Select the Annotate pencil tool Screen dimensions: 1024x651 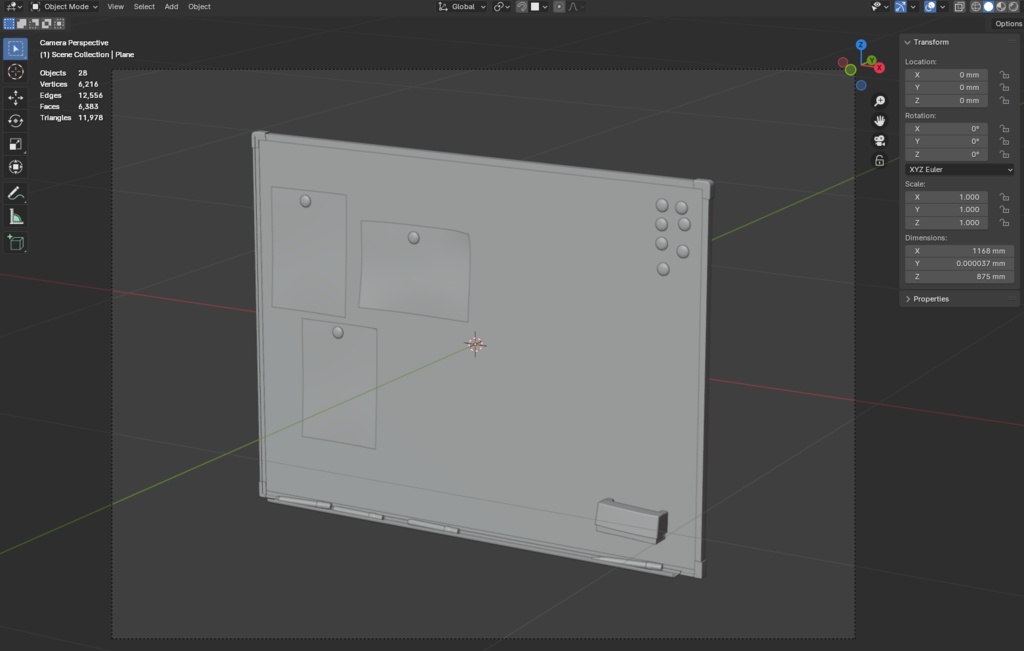[x=16, y=193]
